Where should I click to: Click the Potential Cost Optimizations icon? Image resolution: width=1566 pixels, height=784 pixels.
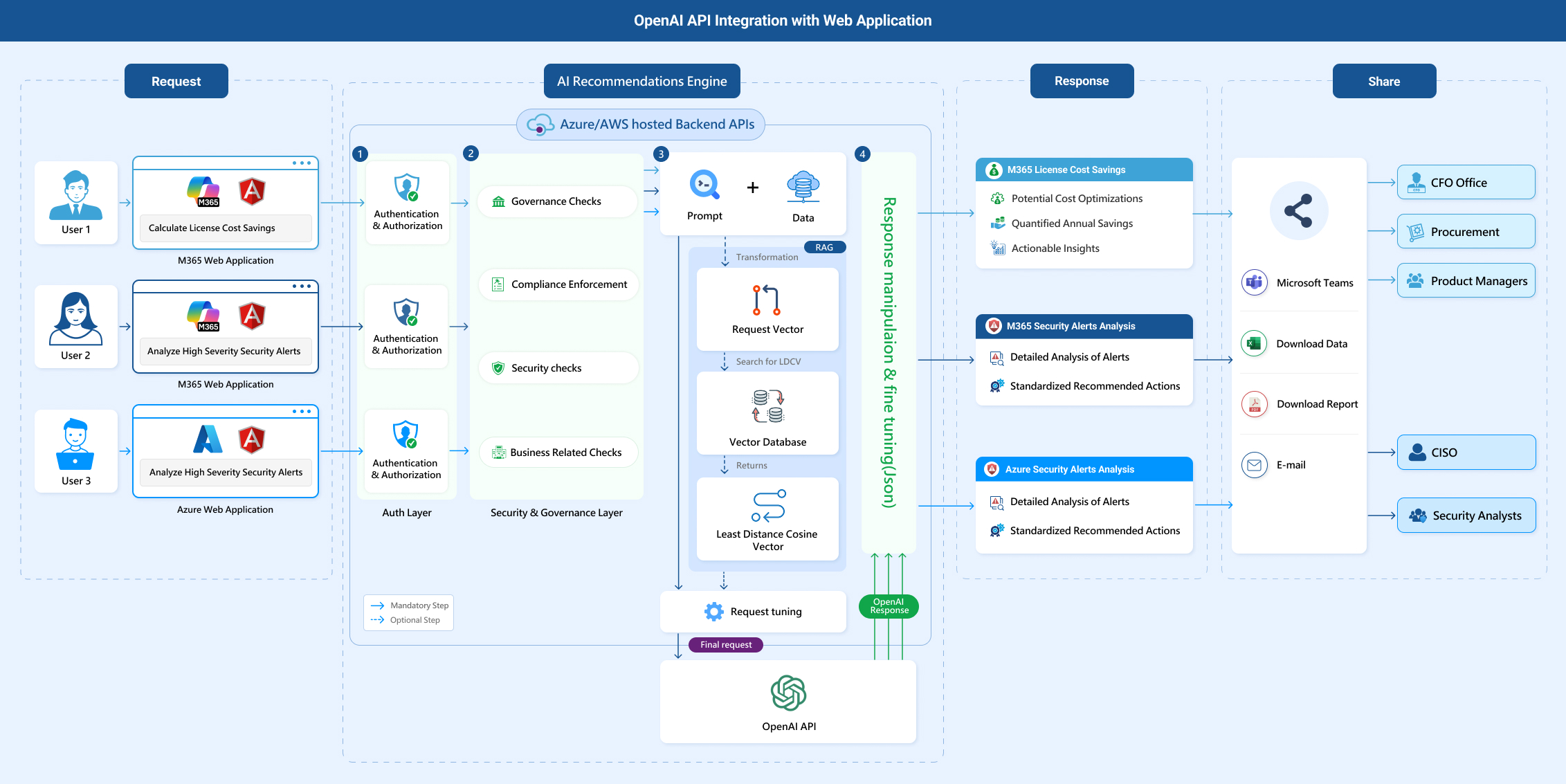pyautogui.click(x=997, y=199)
